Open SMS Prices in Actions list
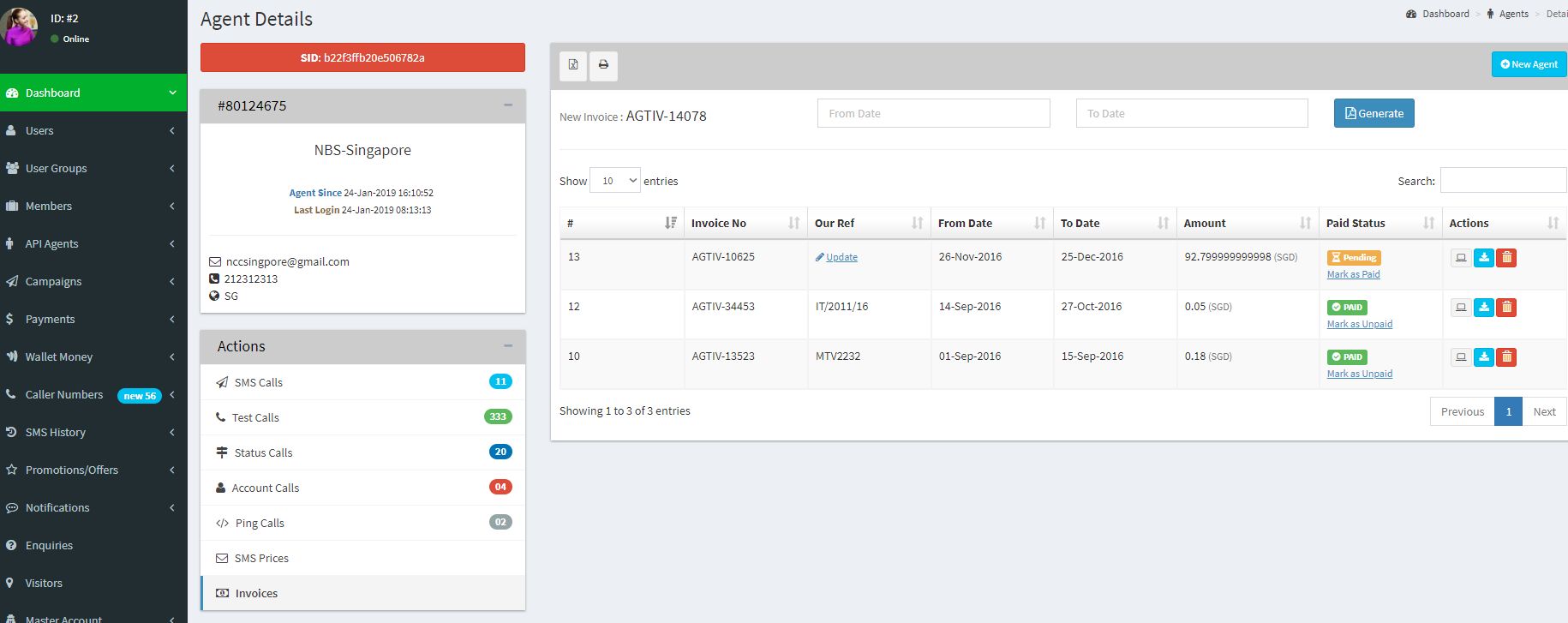Screen dimensions: 1568x623 click(363, 558)
